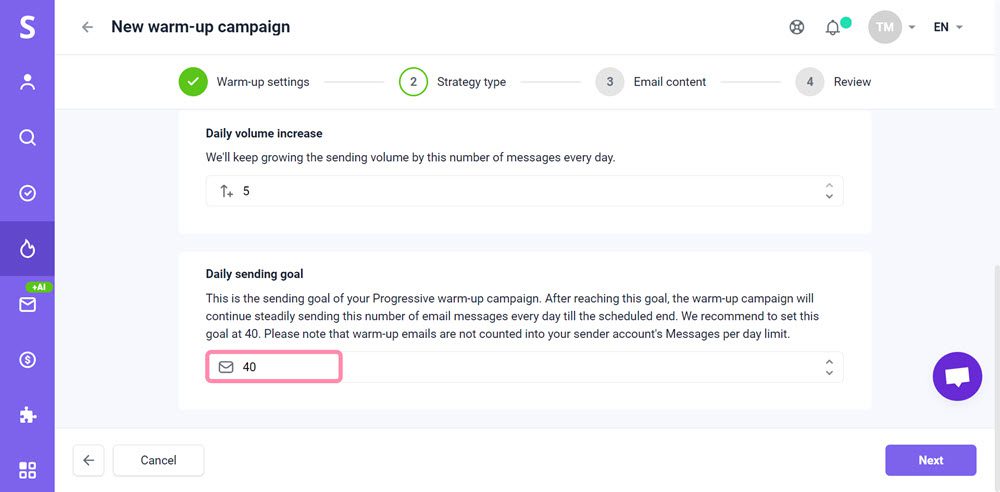Open the prospects person icon in sidebar

coord(27,83)
